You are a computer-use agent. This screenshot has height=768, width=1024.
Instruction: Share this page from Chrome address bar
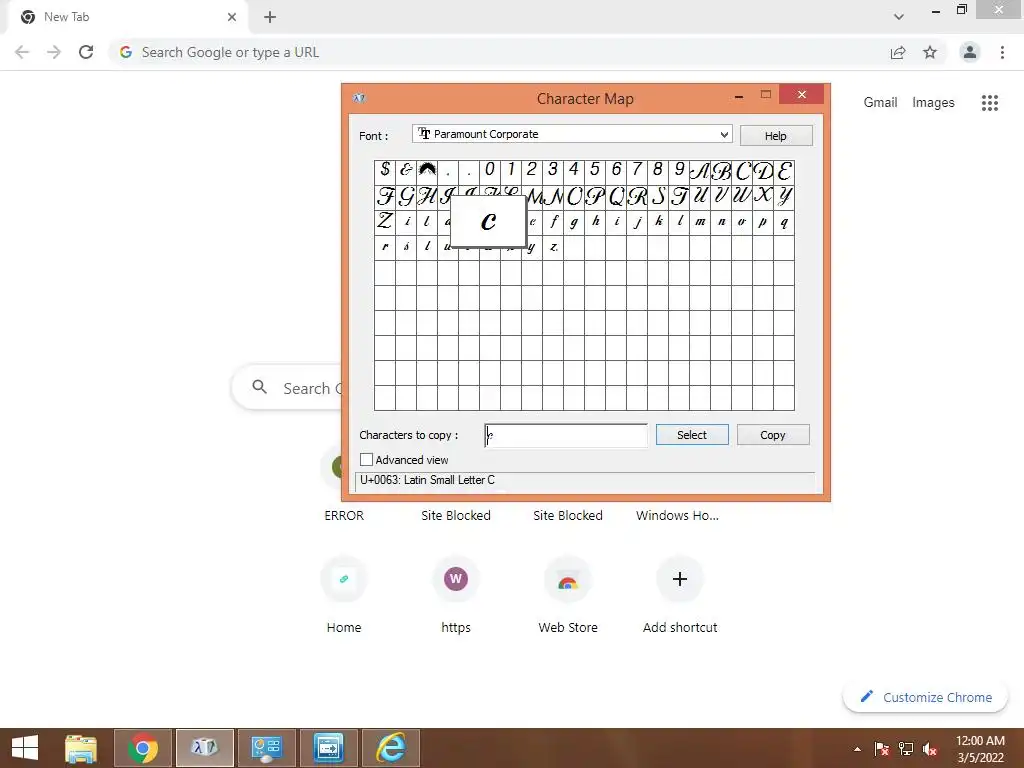898,52
